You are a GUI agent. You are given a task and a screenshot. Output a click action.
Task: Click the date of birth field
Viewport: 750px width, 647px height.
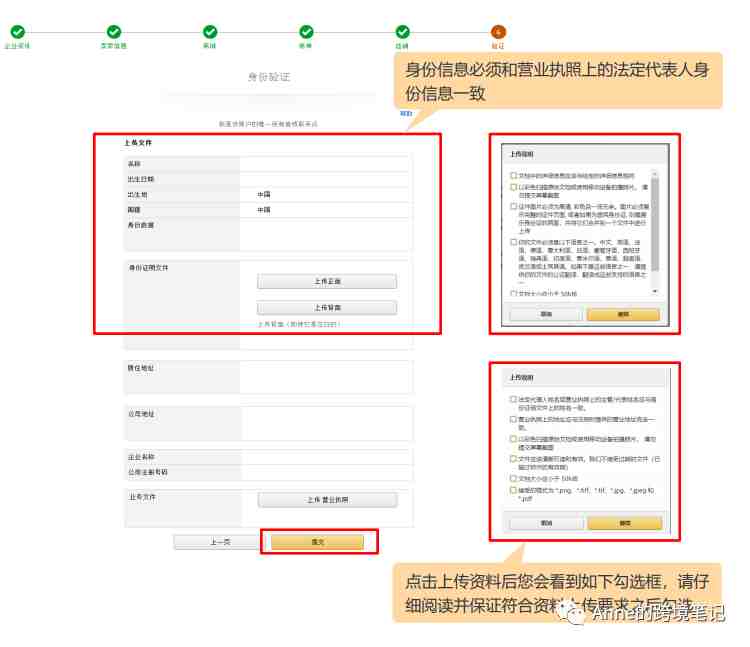326,179
